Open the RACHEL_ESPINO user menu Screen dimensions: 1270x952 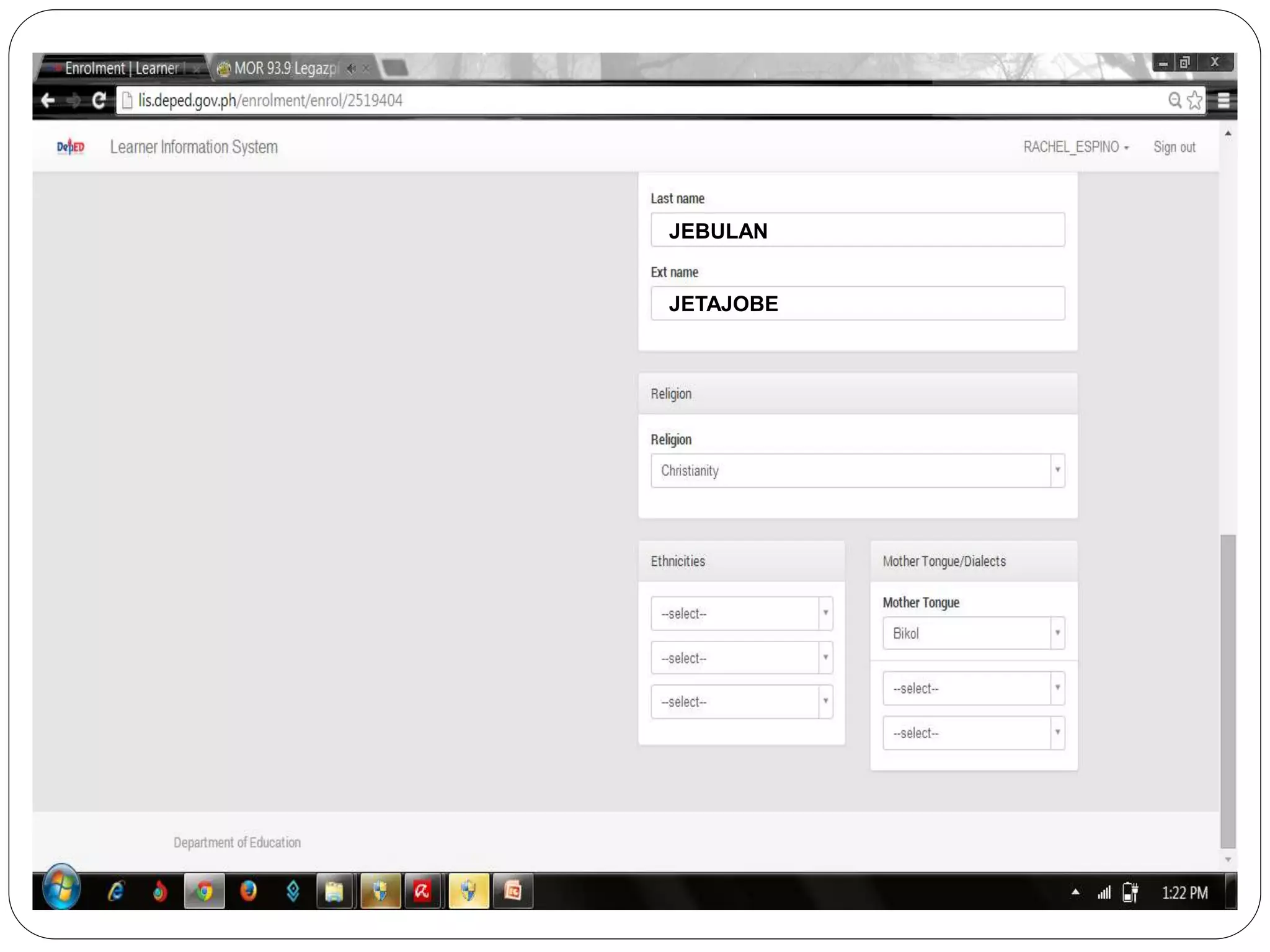(1076, 148)
